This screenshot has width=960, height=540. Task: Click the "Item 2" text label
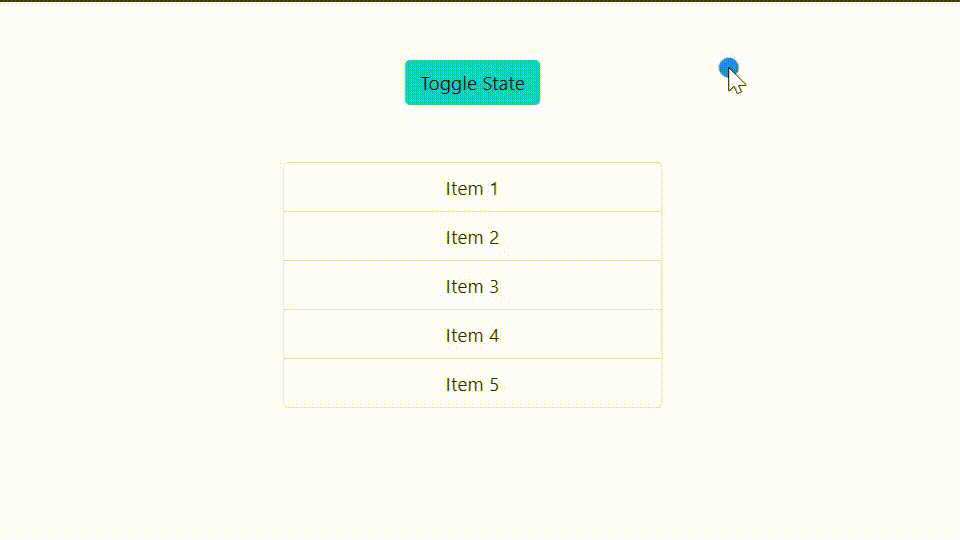click(472, 238)
